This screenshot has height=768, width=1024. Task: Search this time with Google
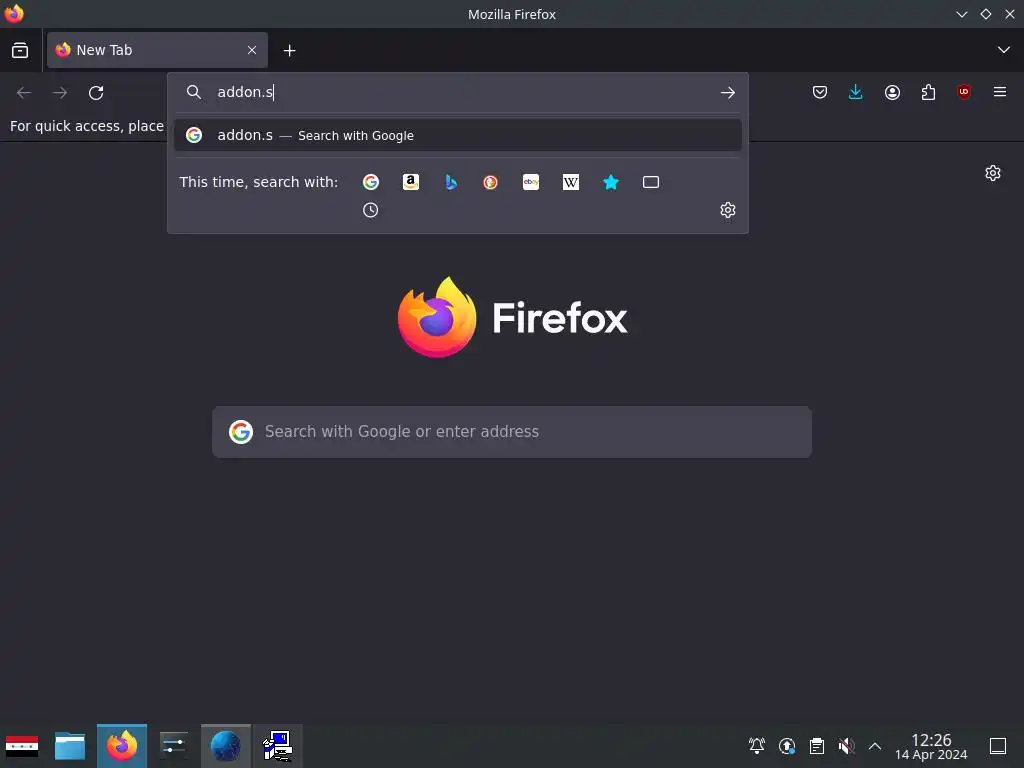[371, 182]
